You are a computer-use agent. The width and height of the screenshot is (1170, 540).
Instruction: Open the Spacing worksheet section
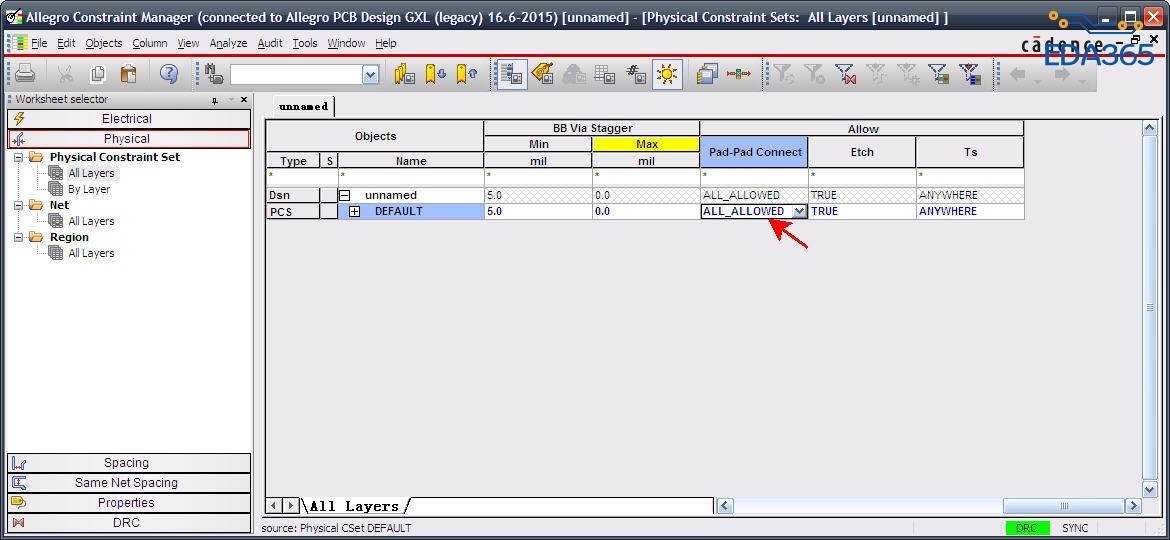[x=129, y=463]
